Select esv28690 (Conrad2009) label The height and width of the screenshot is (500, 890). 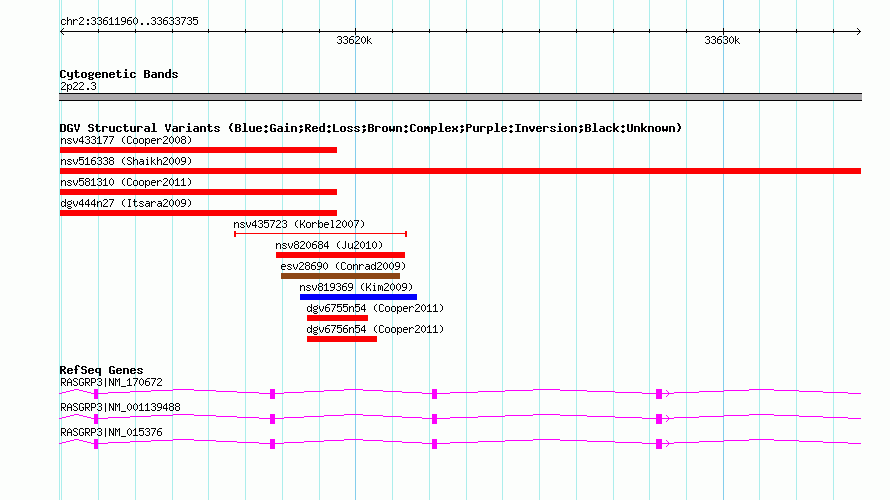coord(343,266)
